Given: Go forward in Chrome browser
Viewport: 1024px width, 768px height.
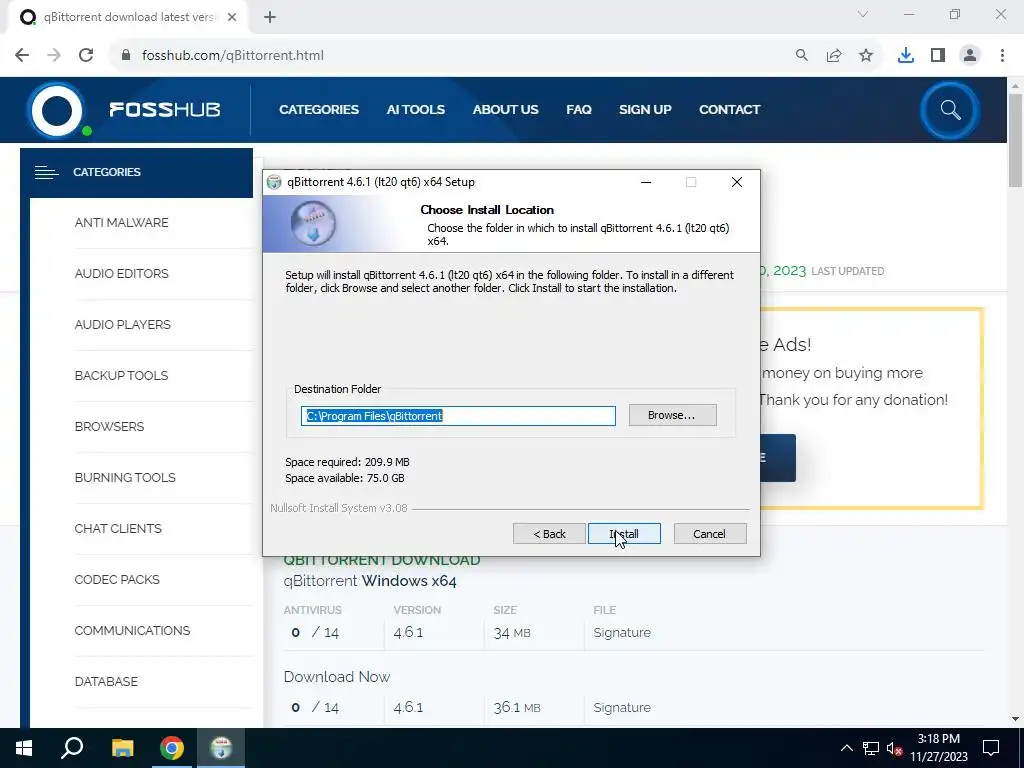Looking at the screenshot, I should click(54, 56).
